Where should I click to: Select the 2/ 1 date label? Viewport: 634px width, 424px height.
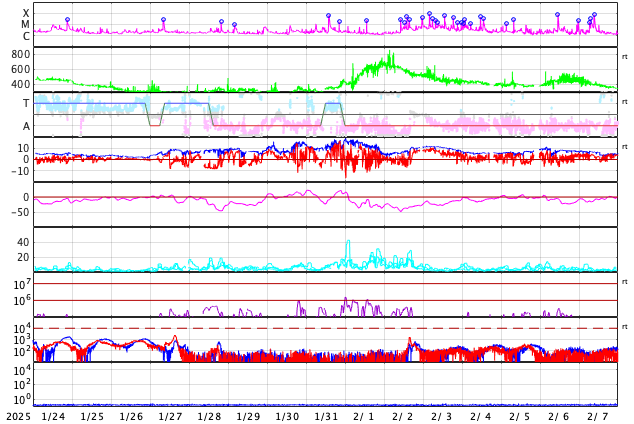coord(364,416)
